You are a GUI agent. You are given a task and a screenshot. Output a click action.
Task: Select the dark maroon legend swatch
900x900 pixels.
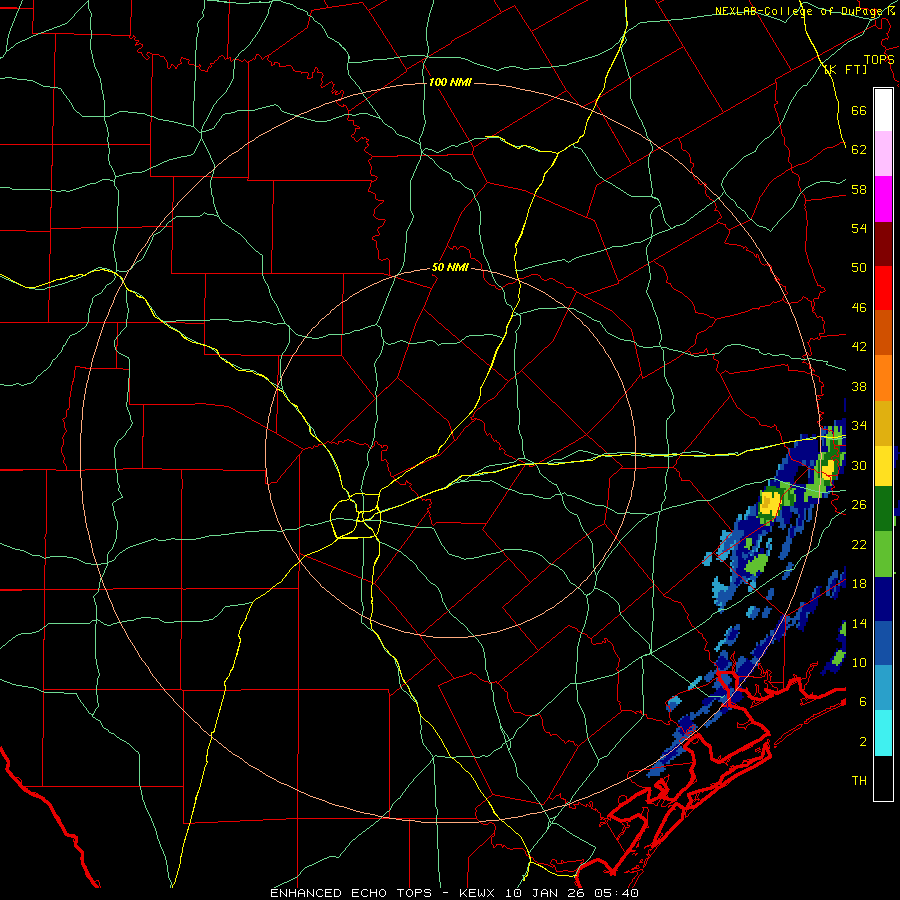click(x=883, y=244)
